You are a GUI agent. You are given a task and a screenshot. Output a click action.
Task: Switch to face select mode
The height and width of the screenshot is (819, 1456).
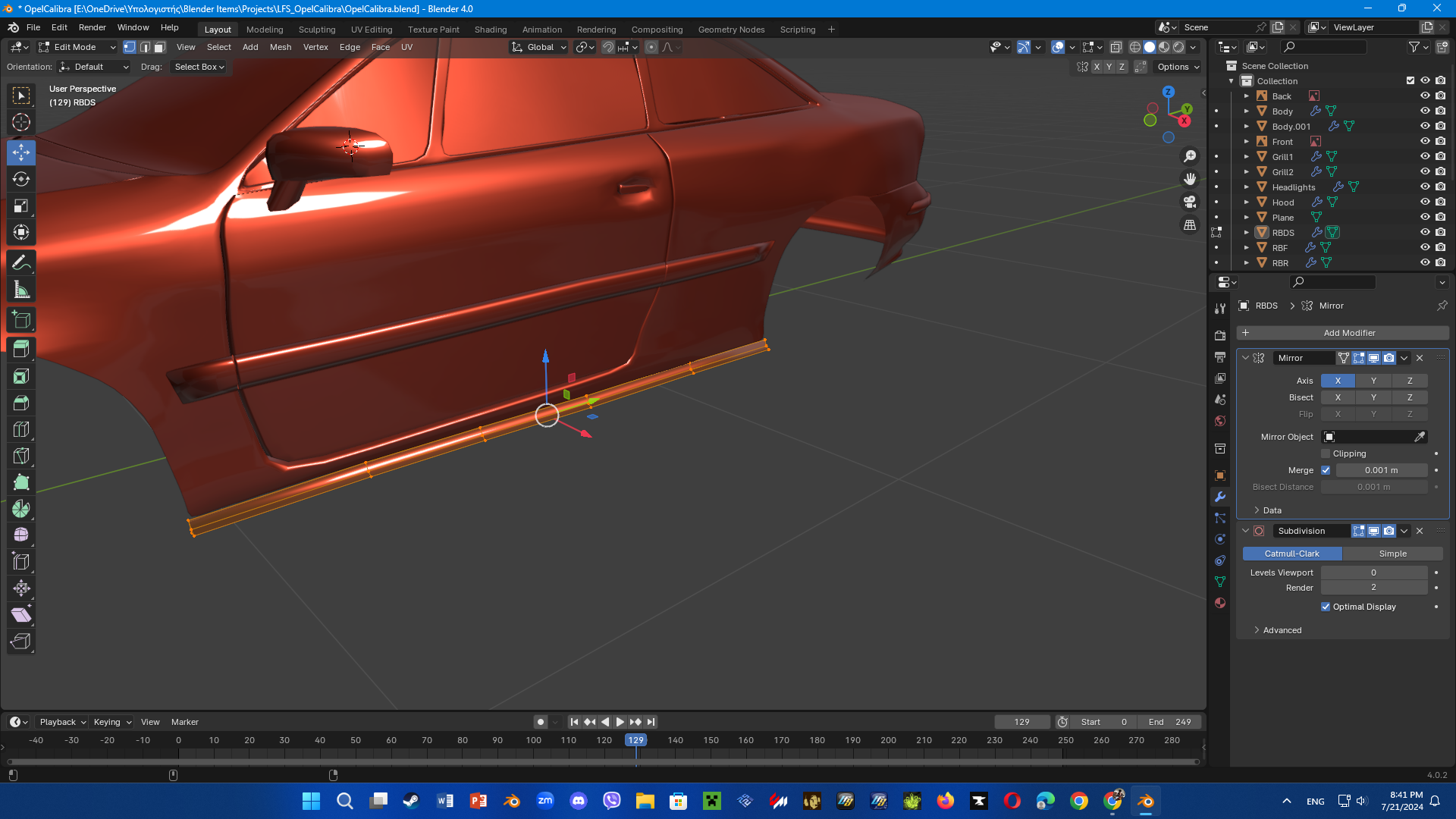159,47
